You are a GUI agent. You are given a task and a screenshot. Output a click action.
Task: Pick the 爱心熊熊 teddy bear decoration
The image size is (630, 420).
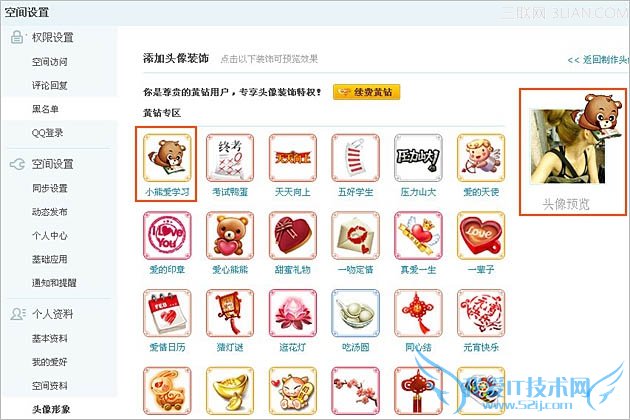(230, 236)
